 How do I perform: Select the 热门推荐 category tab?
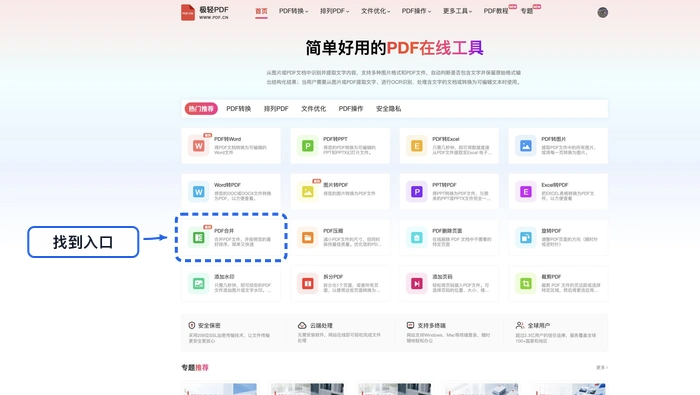[x=201, y=108]
